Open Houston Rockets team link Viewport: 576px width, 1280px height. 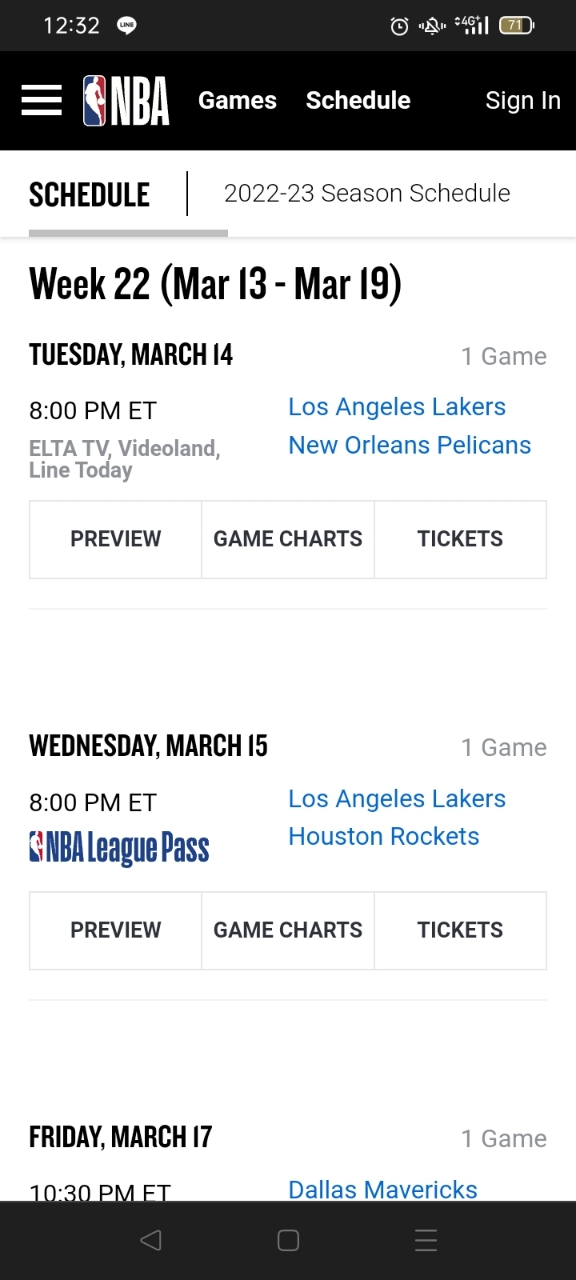pos(384,836)
